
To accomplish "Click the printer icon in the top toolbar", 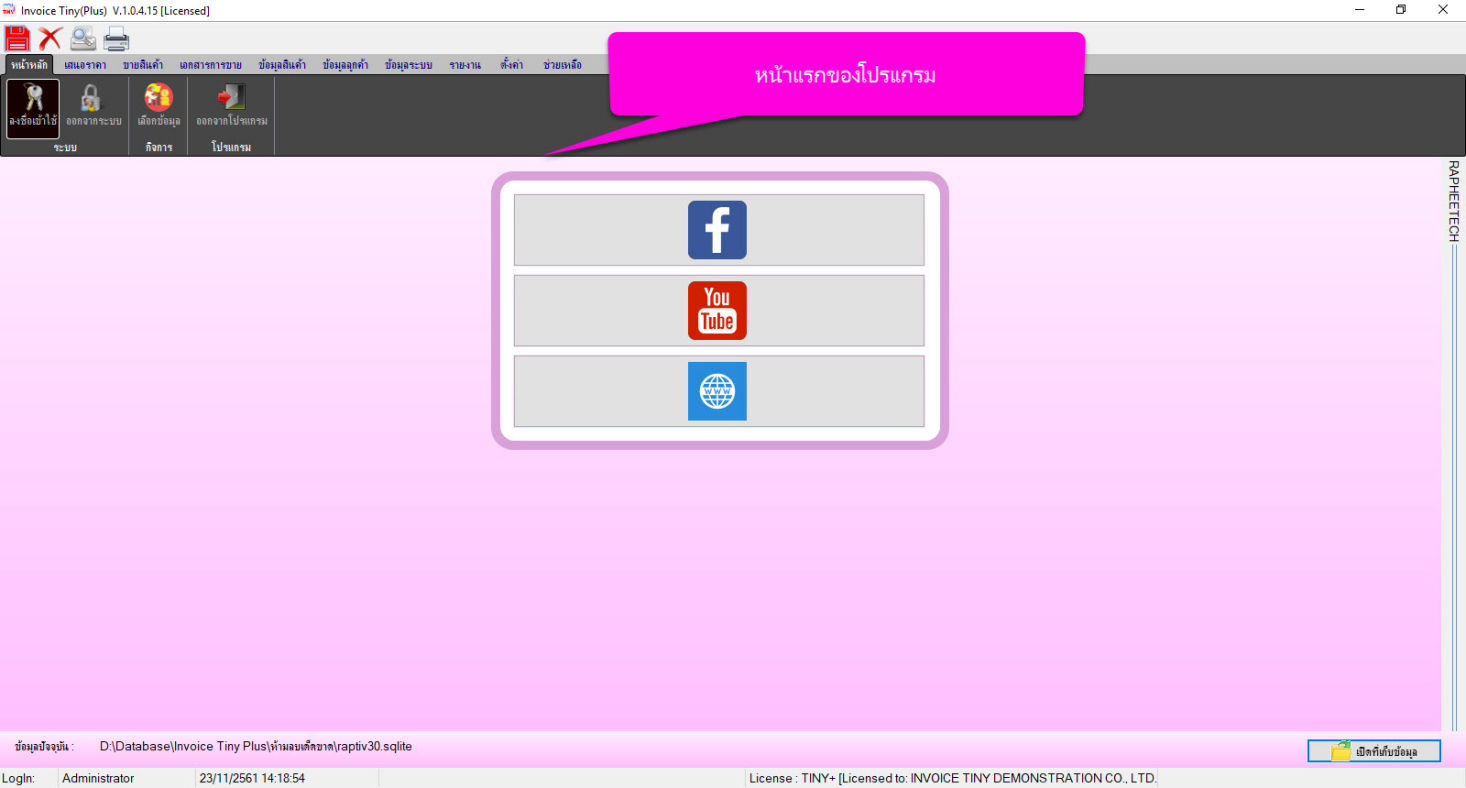I will [x=117, y=39].
